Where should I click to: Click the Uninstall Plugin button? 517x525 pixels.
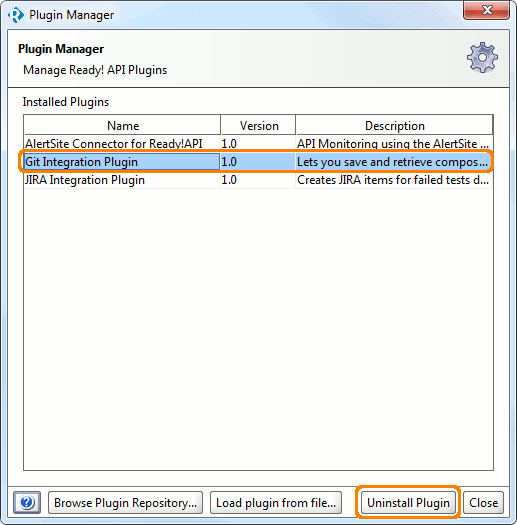click(408, 503)
